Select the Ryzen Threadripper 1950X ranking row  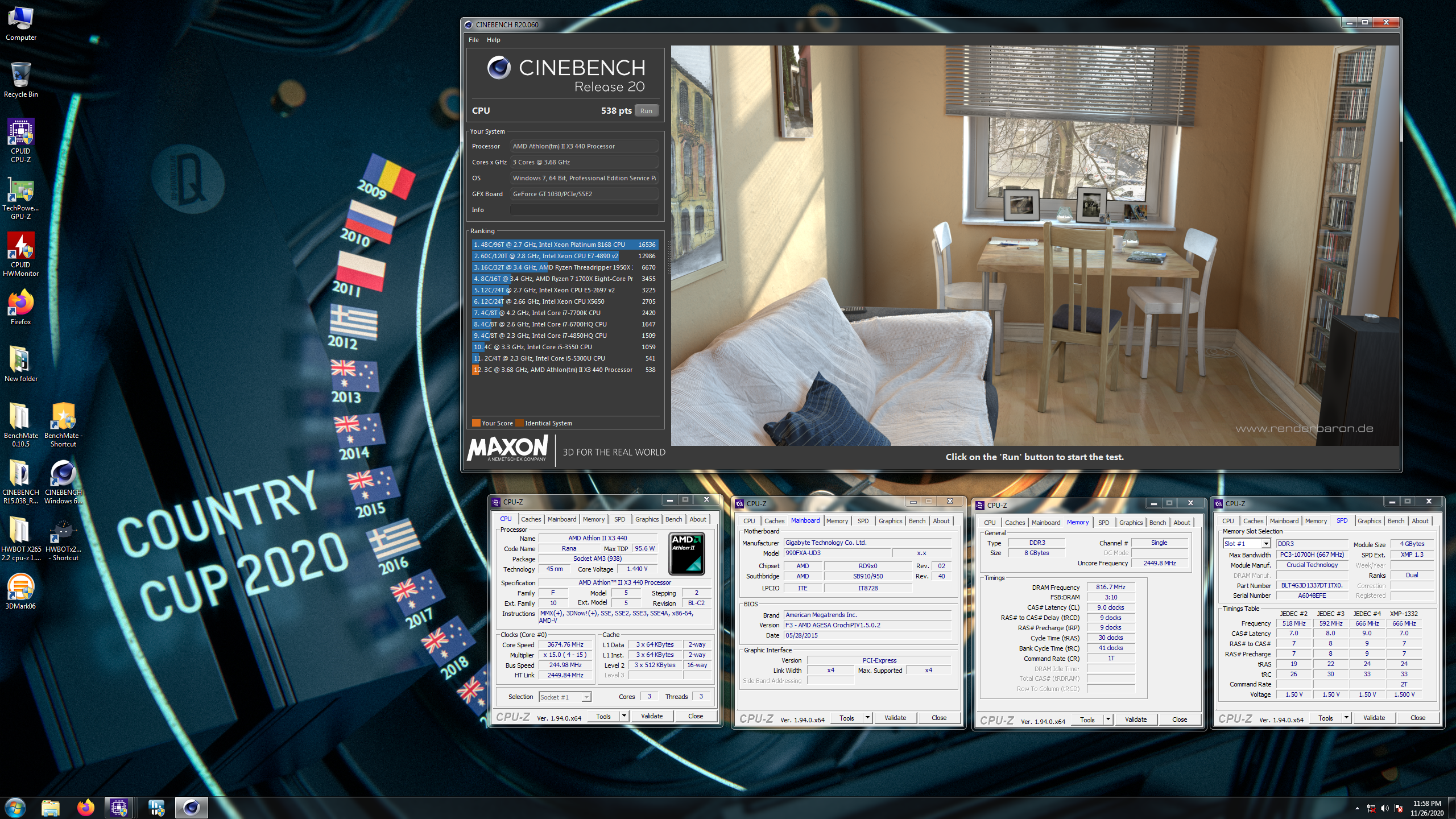tap(564, 267)
